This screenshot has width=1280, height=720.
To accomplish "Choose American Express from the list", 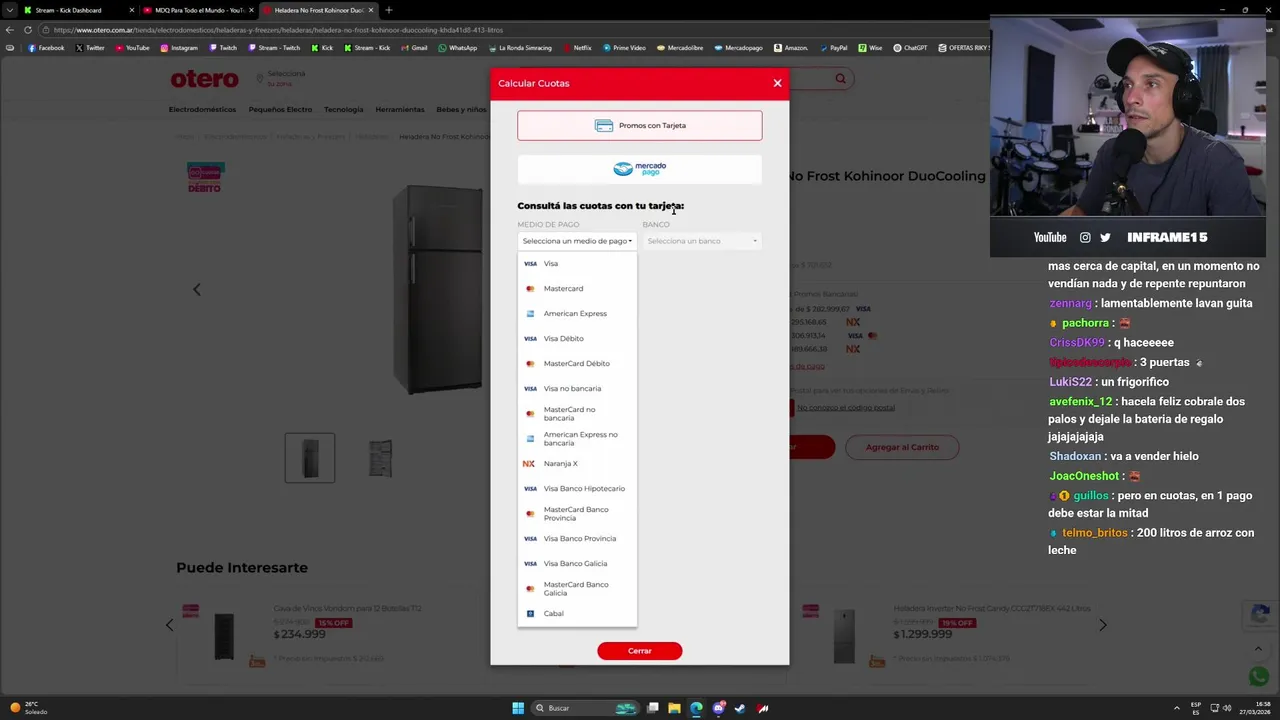I will pyautogui.click(x=577, y=313).
